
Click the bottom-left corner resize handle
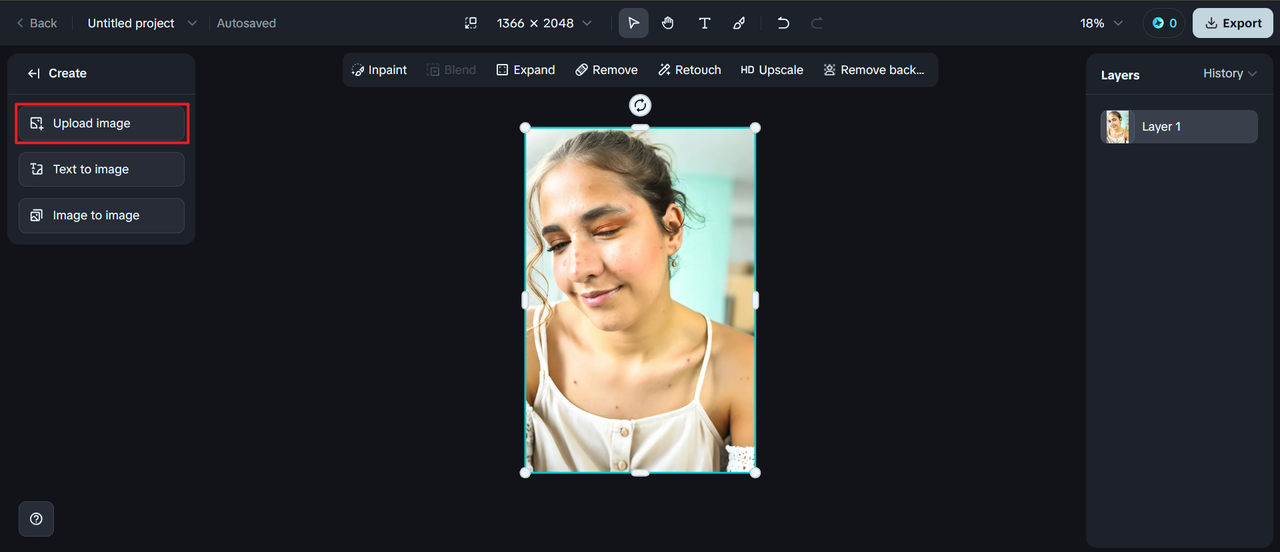(x=525, y=472)
